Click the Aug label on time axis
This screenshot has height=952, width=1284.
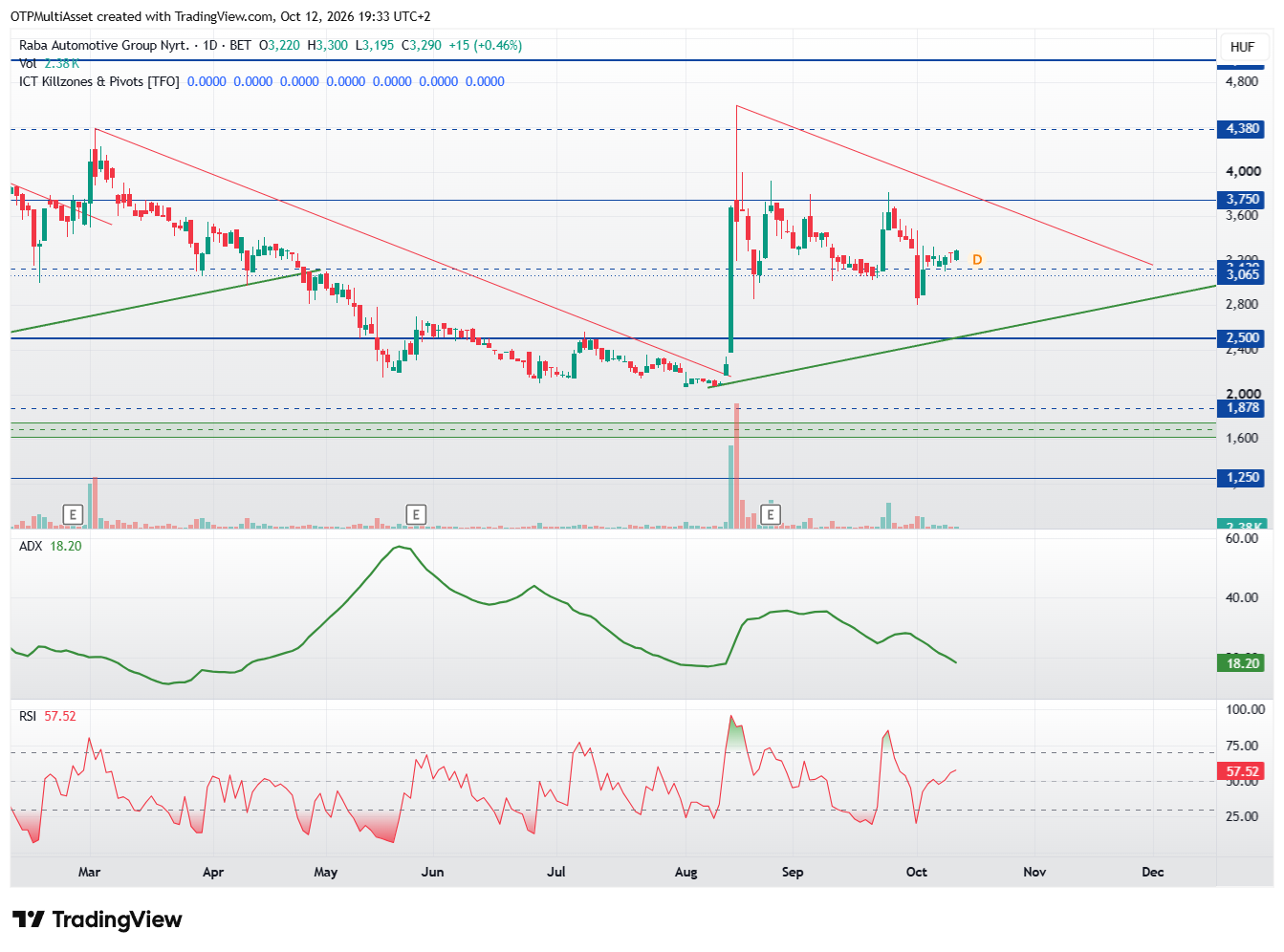pos(686,872)
